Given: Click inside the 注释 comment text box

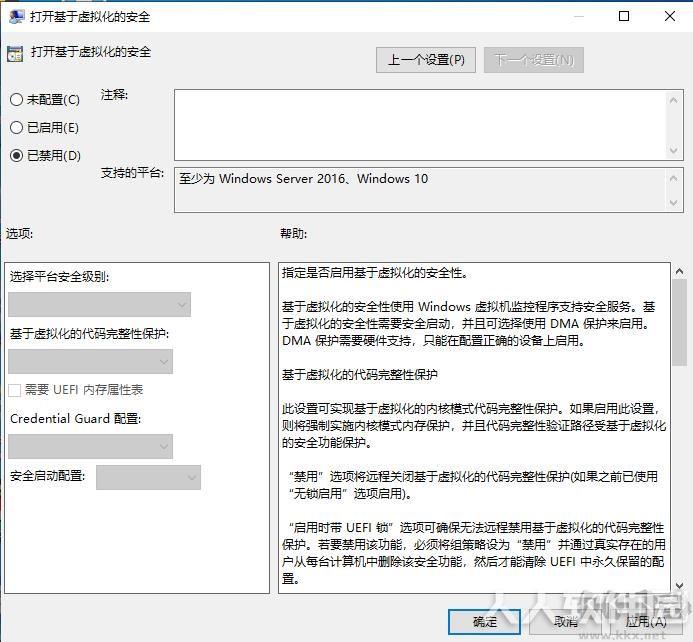Looking at the screenshot, I should (x=420, y=125).
